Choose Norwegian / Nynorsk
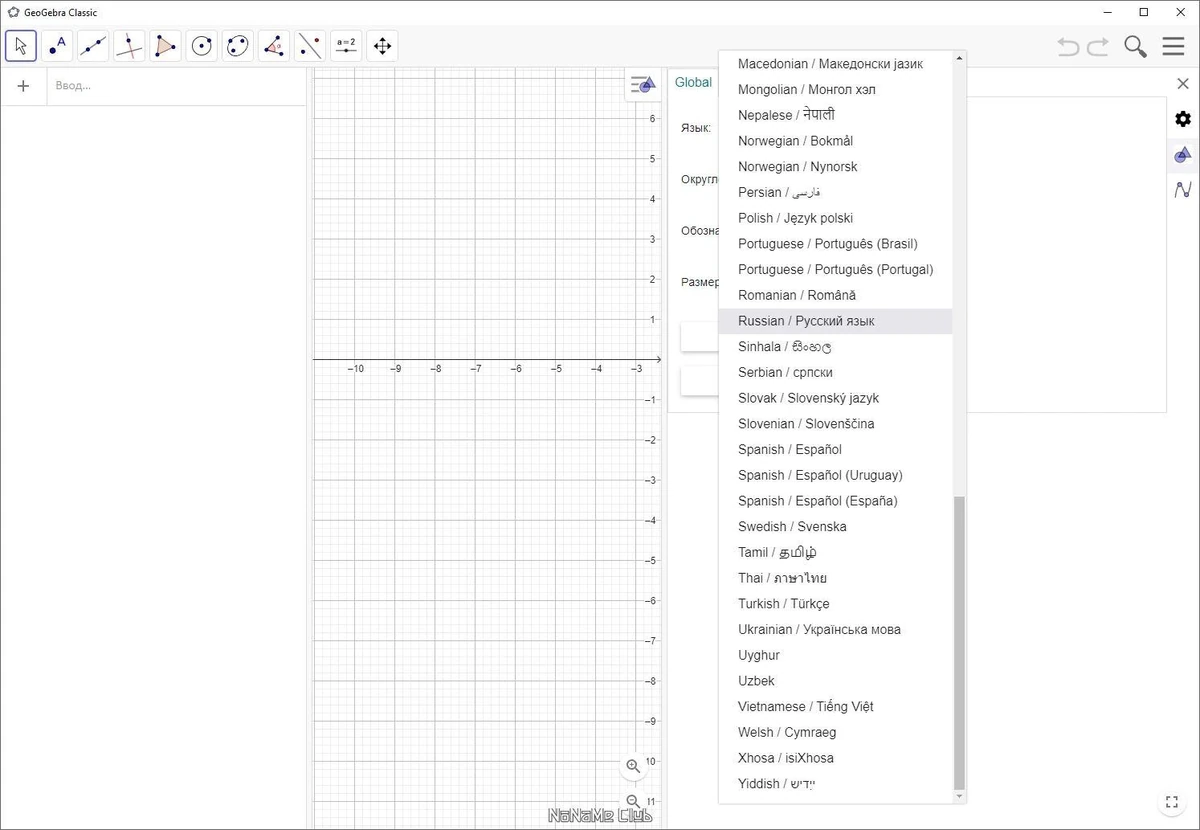 (835, 167)
